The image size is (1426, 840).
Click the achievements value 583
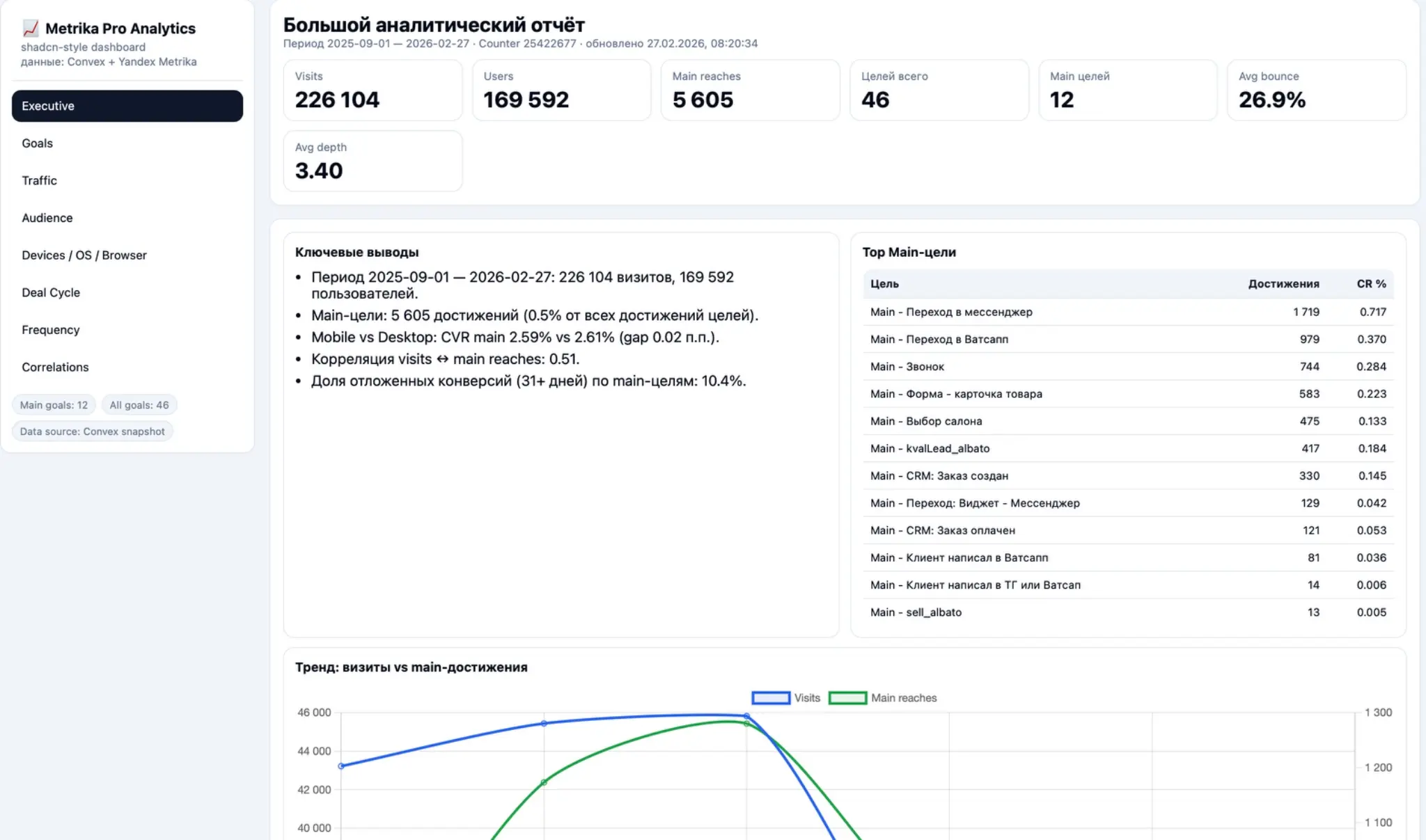(x=1309, y=394)
